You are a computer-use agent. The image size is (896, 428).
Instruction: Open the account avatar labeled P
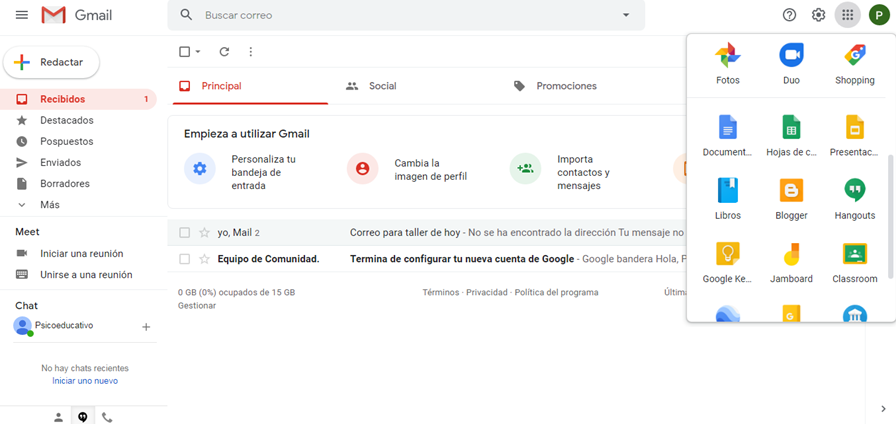coord(879,15)
